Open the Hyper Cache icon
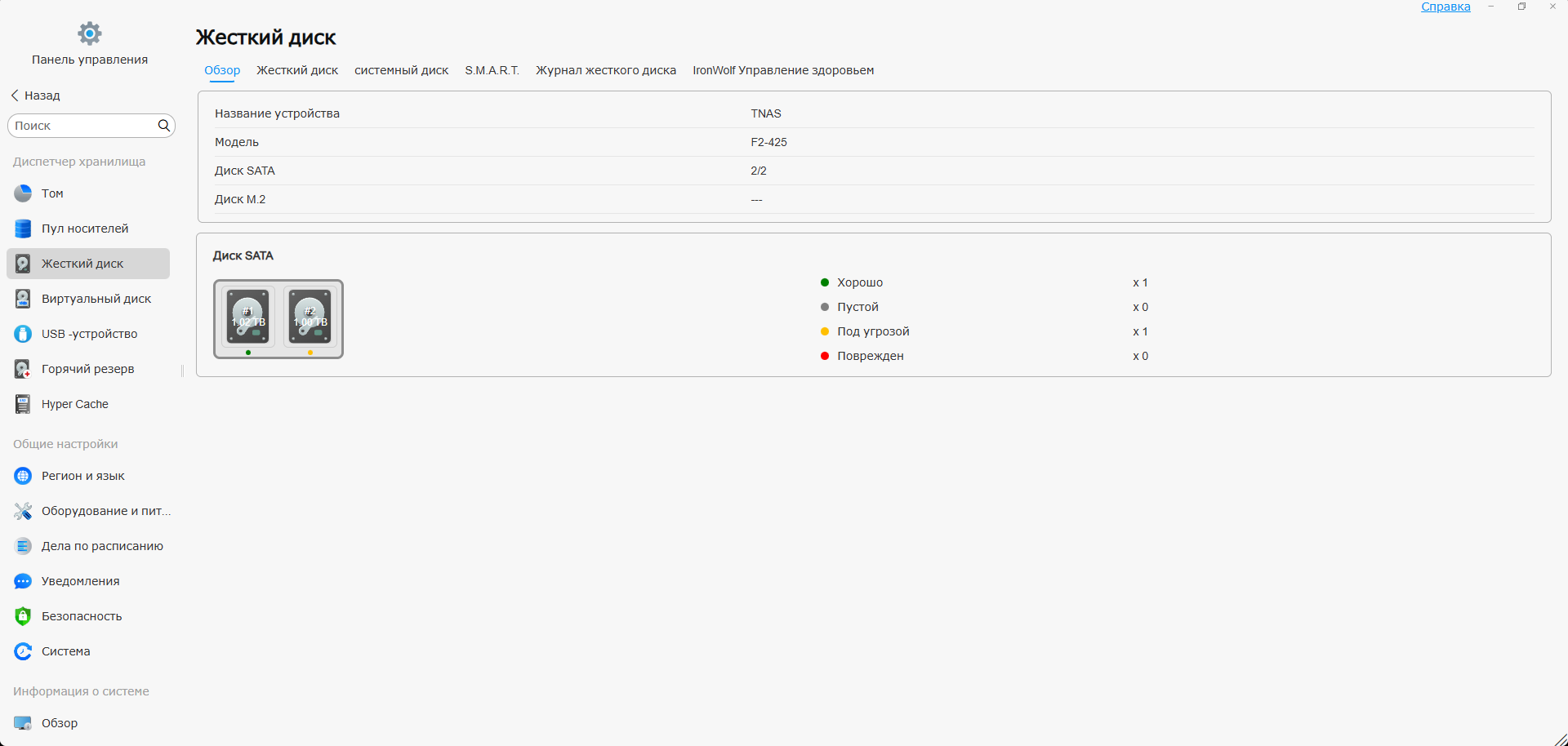This screenshot has height=746, width=1568. (23, 404)
